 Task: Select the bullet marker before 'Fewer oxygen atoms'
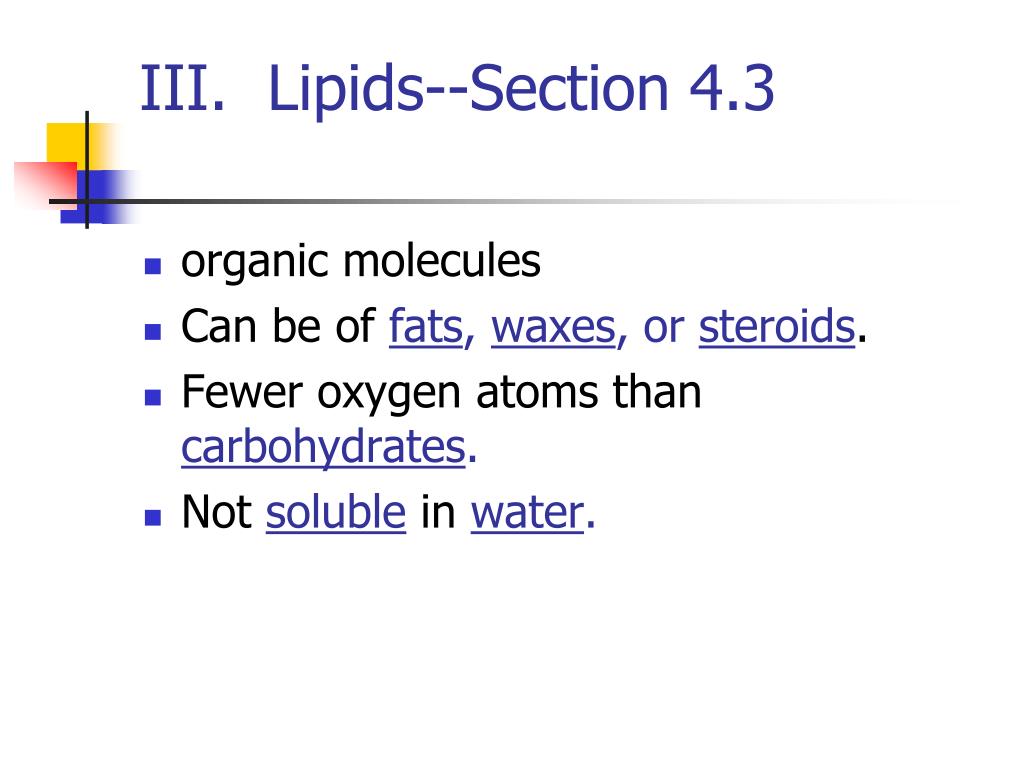152,395
